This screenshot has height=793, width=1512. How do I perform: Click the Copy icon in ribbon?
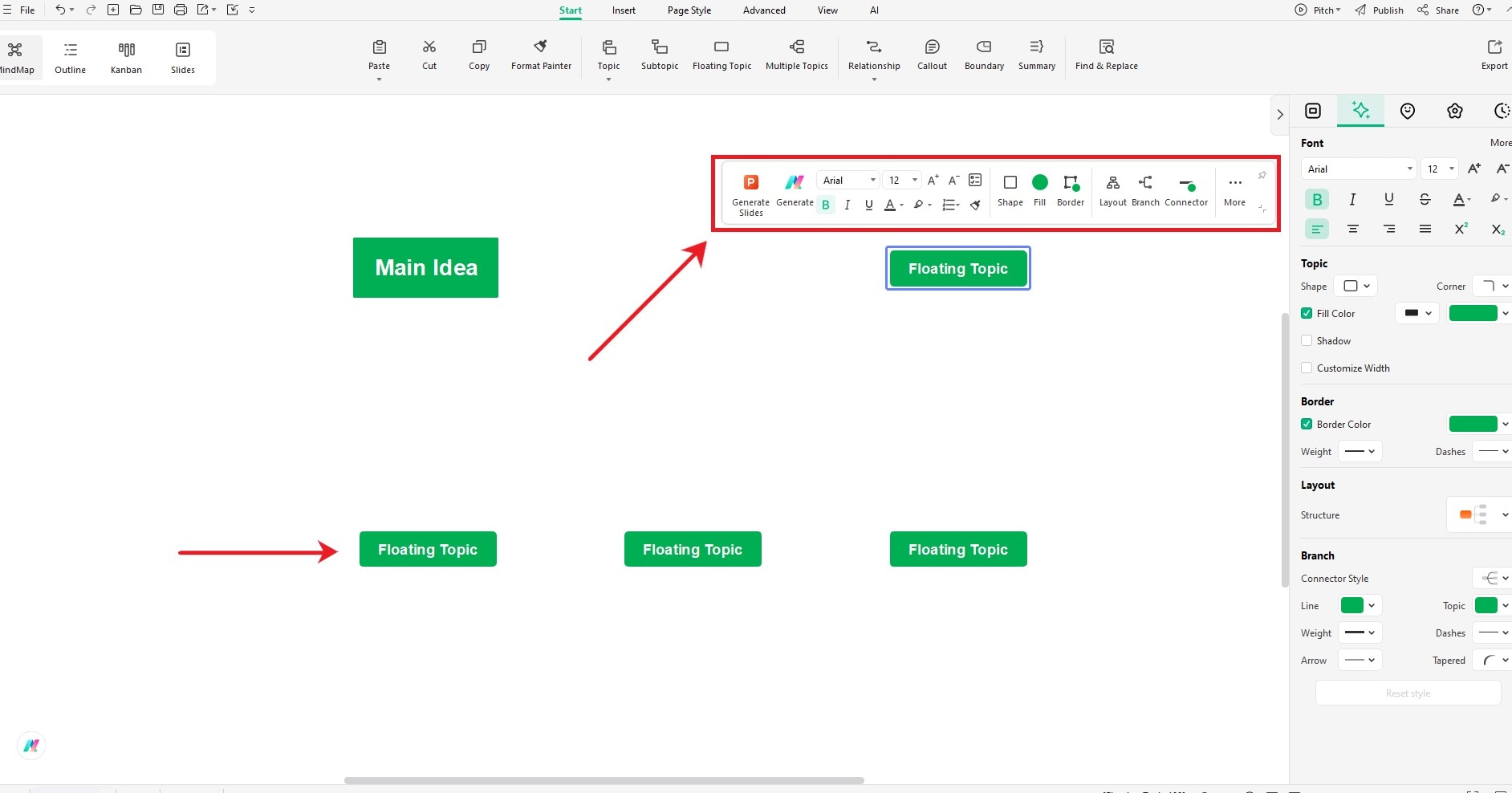479,47
